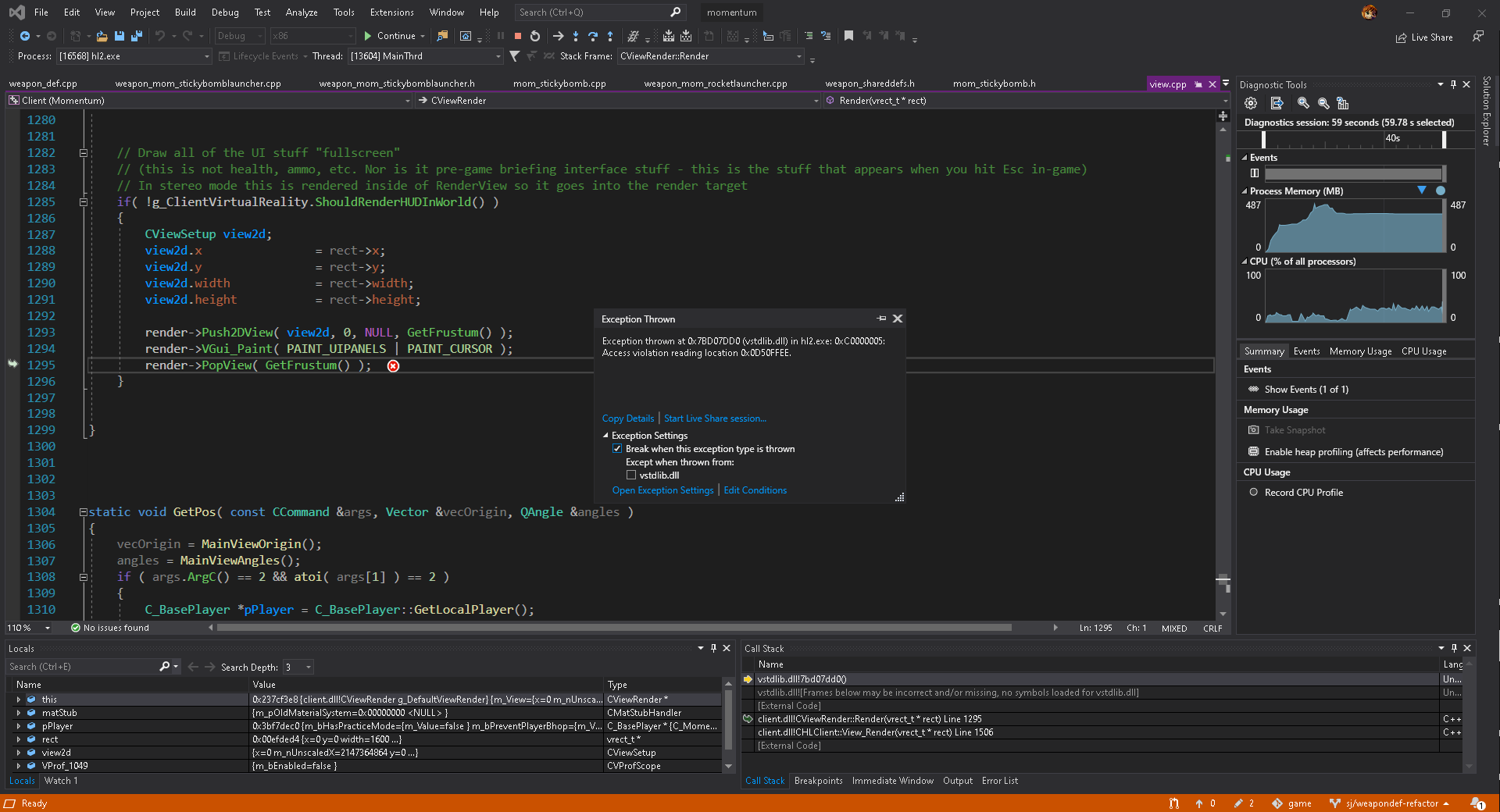Click the editor horizontal scrollbar
The height and width of the screenshot is (812, 1500).
614,628
